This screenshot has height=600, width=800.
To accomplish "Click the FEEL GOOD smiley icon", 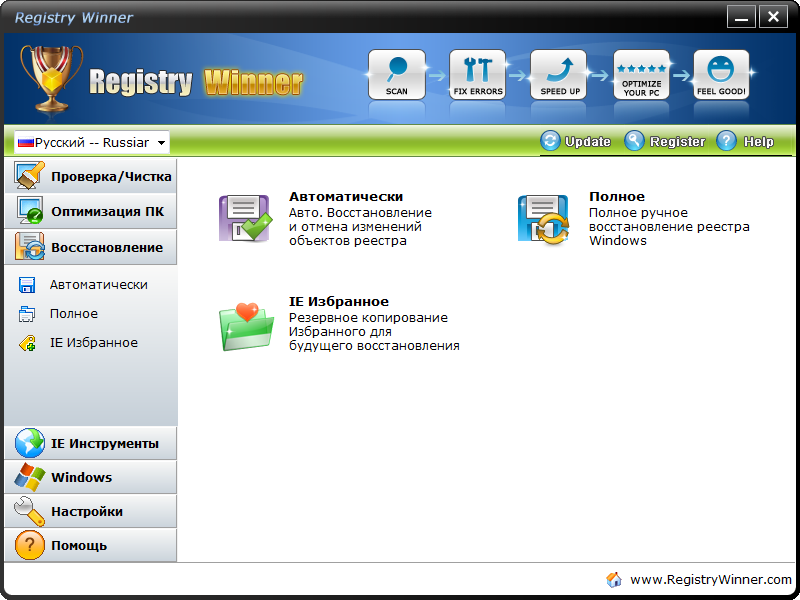I will coord(721,74).
